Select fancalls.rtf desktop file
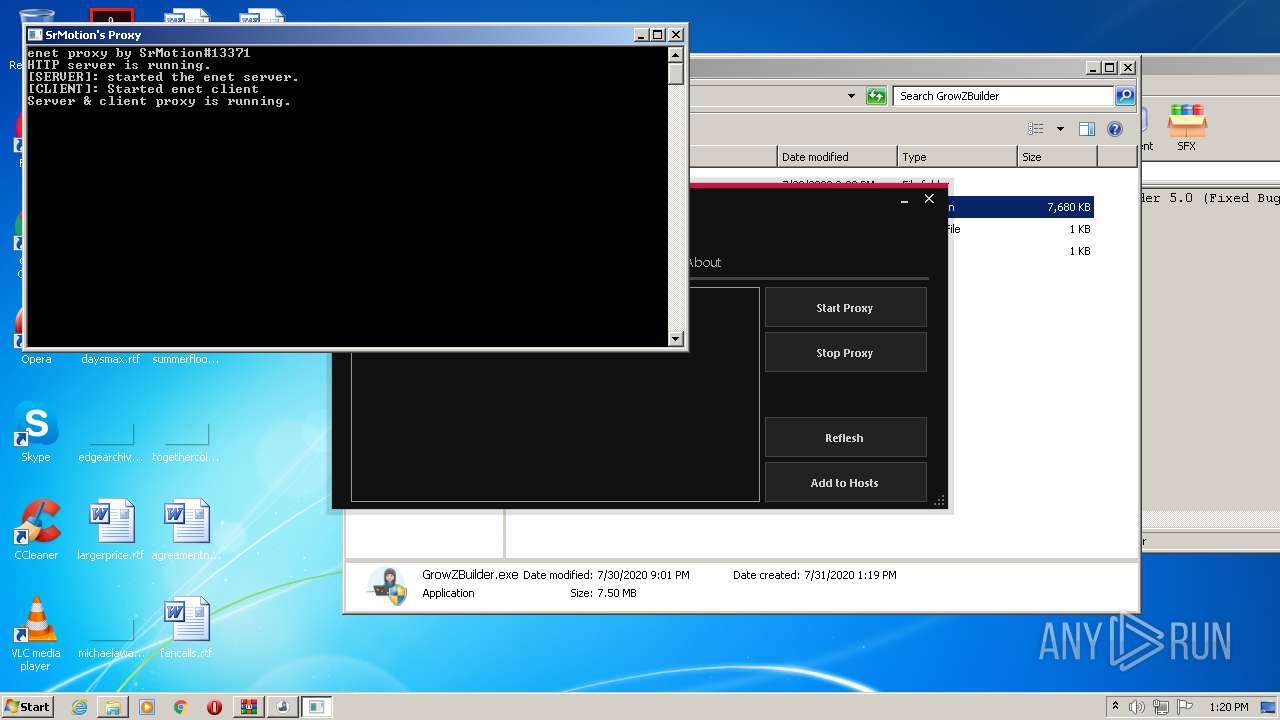 tap(186, 629)
